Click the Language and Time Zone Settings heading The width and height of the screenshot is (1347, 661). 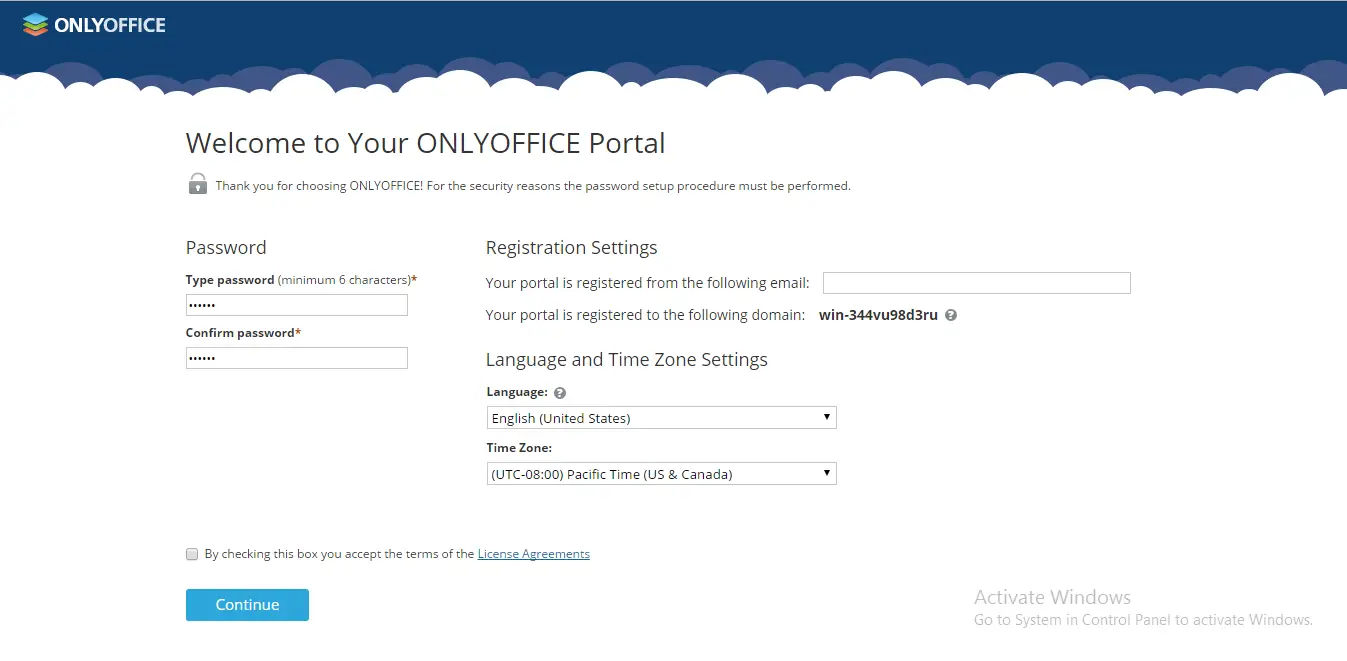627,360
